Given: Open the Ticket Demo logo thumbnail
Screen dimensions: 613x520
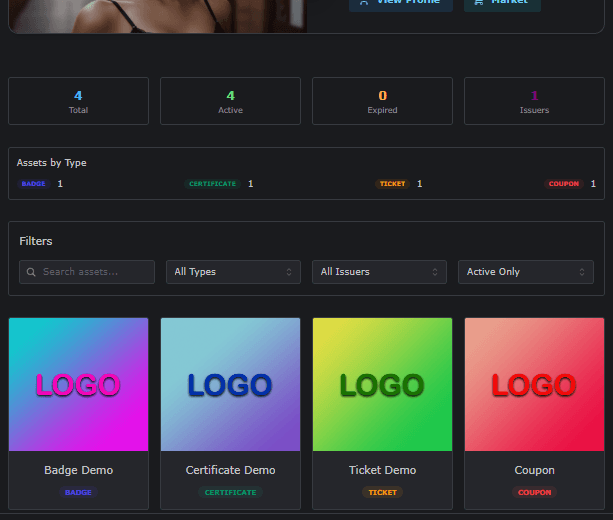Looking at the screenshot, I should coord(382,385).
